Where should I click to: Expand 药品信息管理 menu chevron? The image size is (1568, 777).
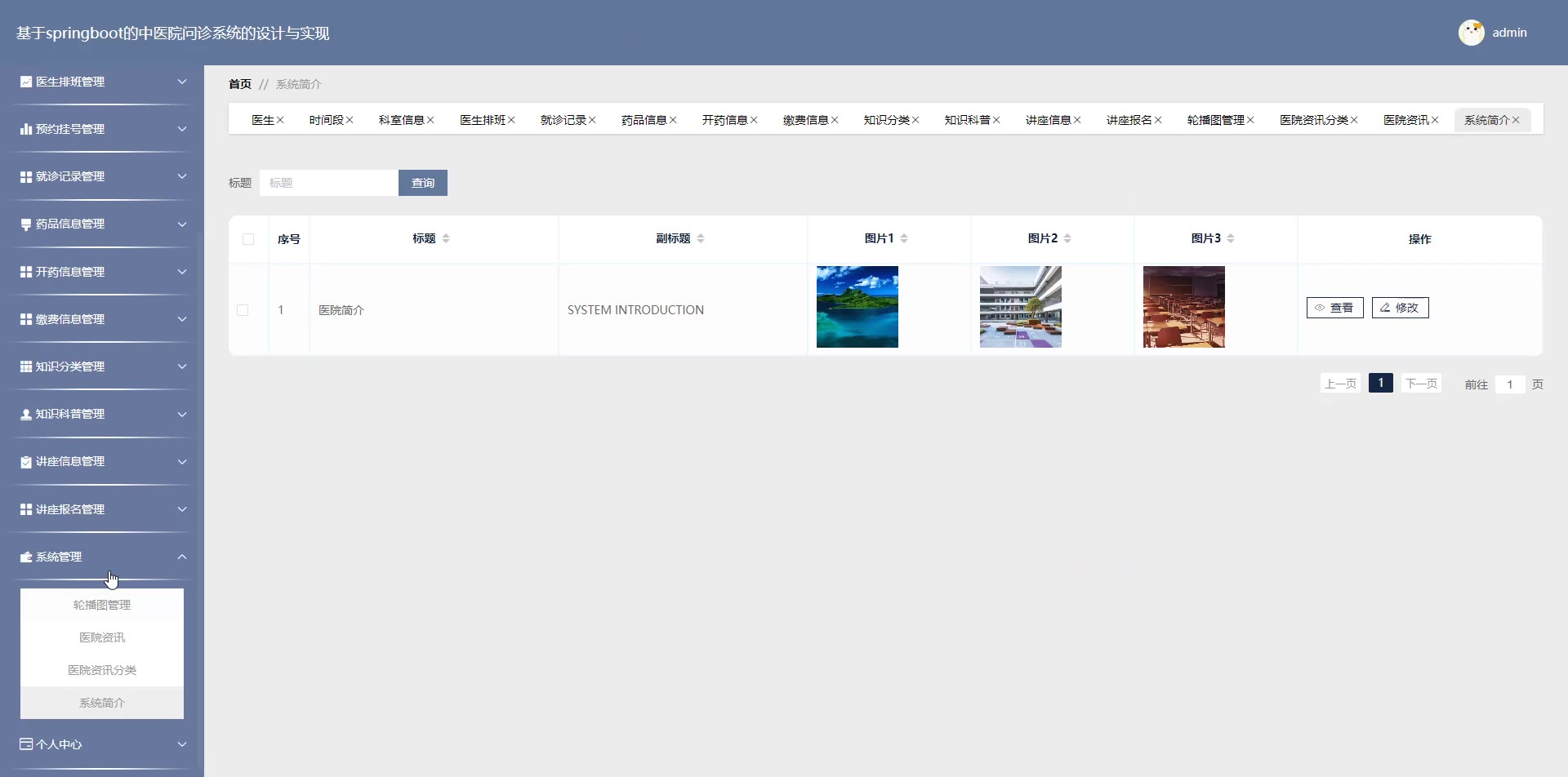point(182,224)
